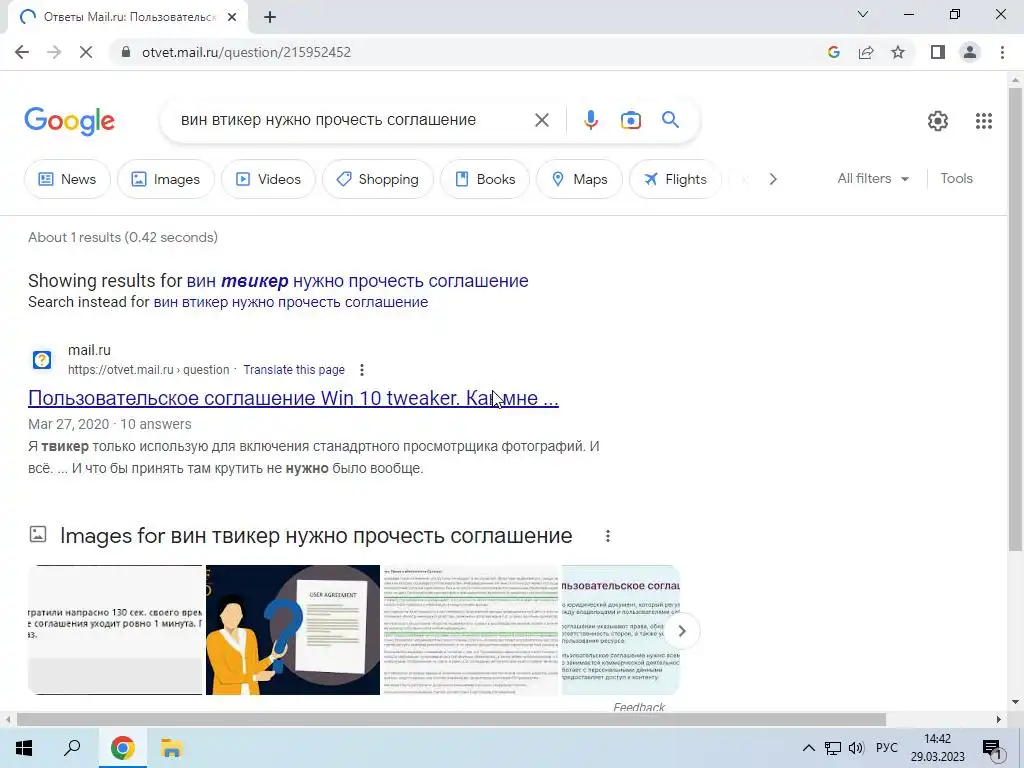Screen dimensions: 1024x768
Task: Open the green-highlighted document thumbnail
Action: coord(470,630)
